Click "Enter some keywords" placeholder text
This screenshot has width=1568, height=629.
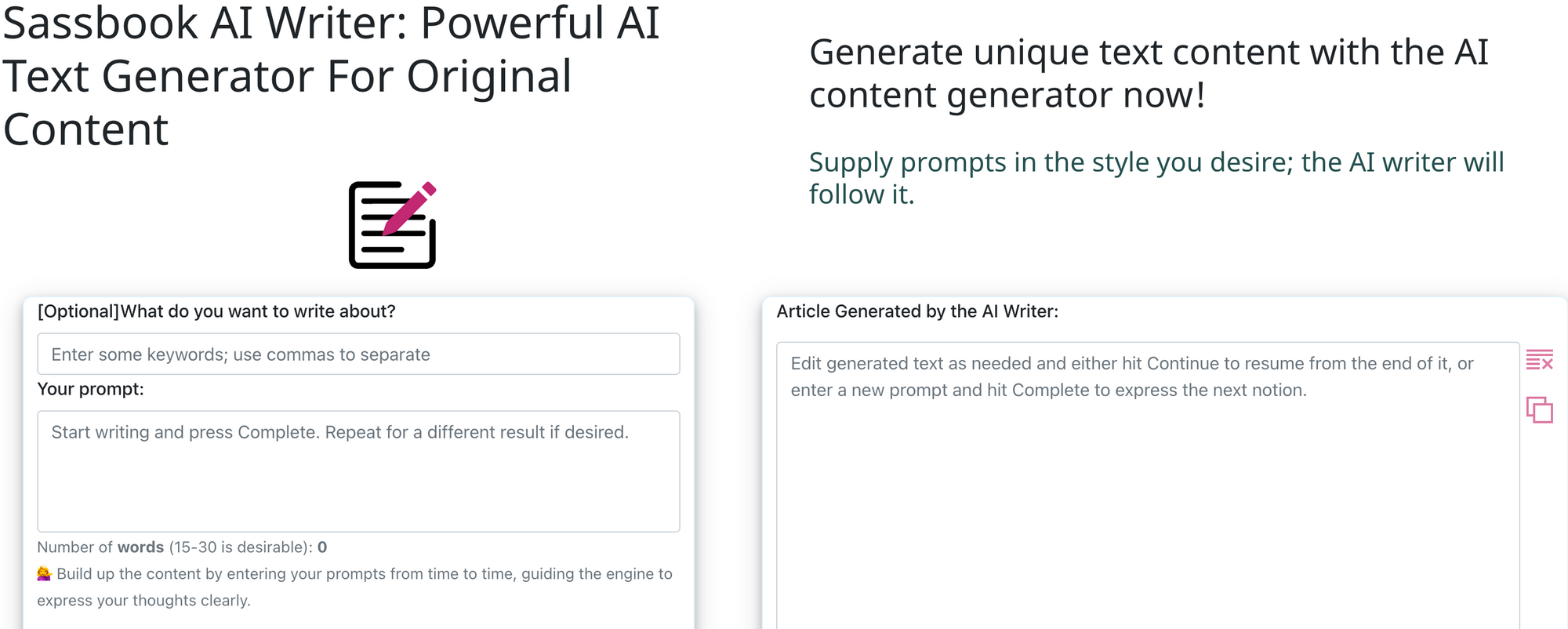click(241, 354)
